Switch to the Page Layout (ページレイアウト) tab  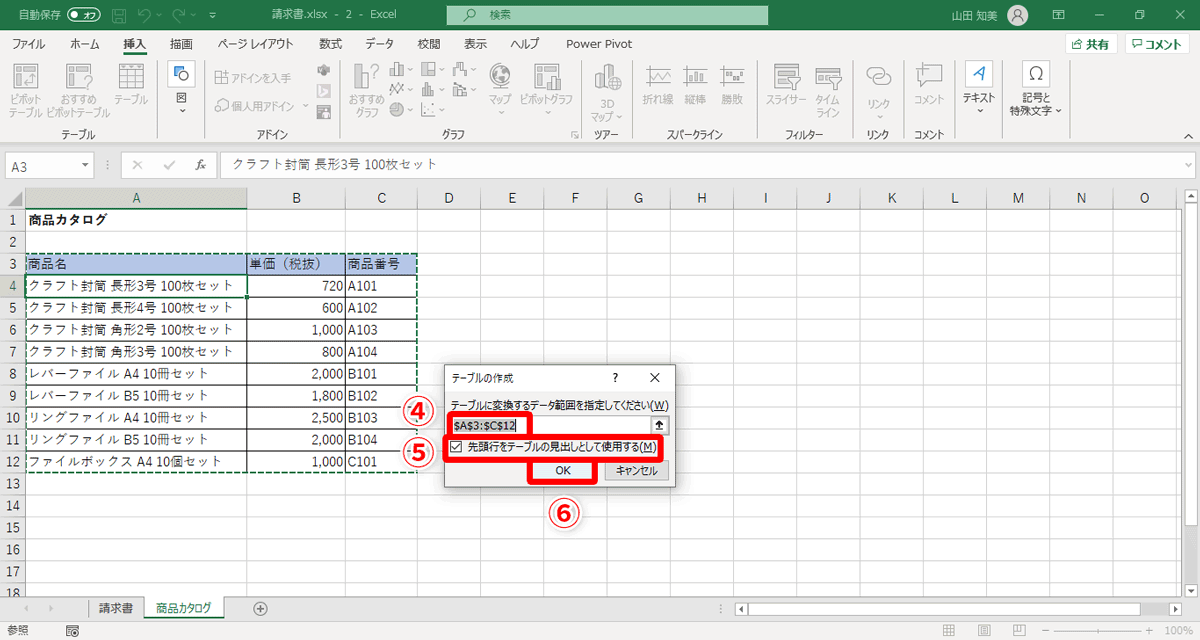pyautogui.click(x=256, y=44)
